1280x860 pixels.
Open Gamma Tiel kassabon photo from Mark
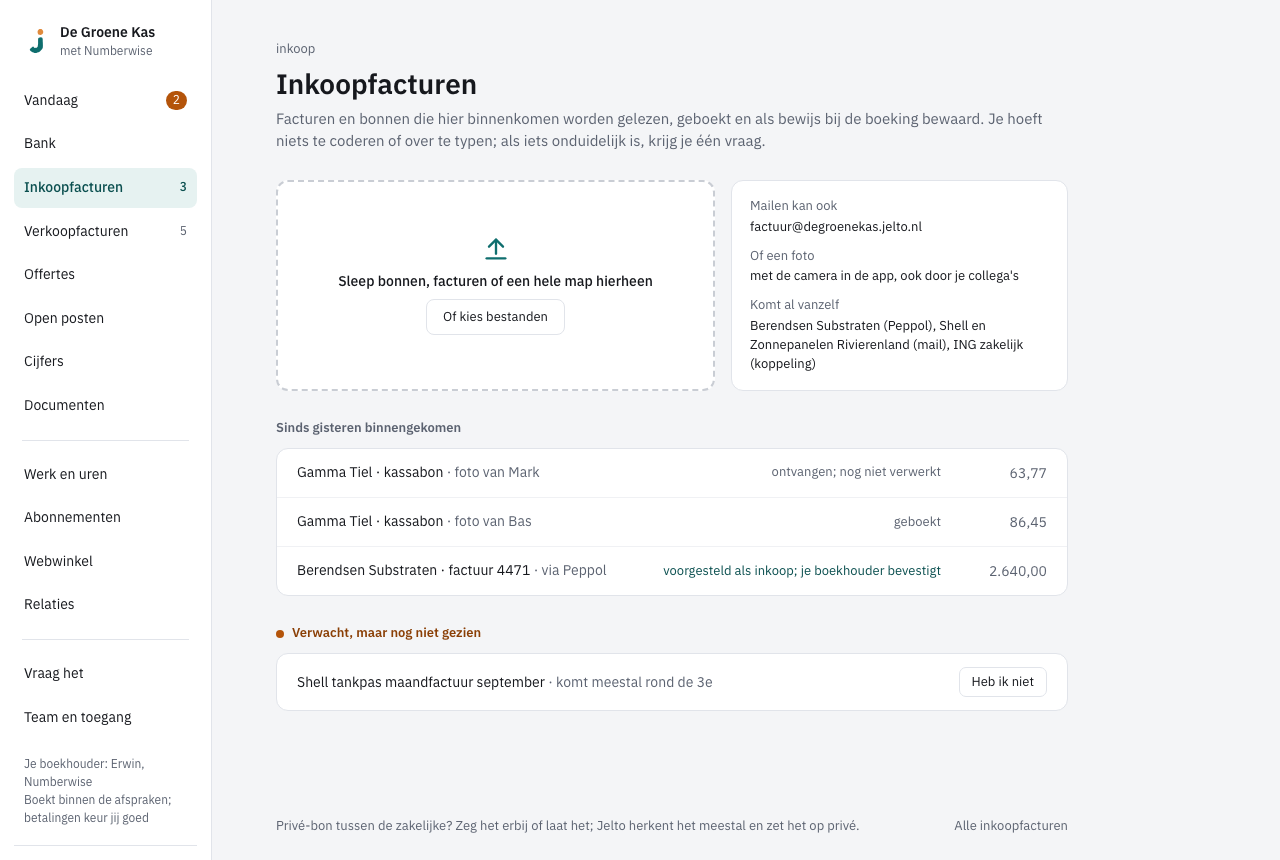pyautogui.click(x=672, y=473)
